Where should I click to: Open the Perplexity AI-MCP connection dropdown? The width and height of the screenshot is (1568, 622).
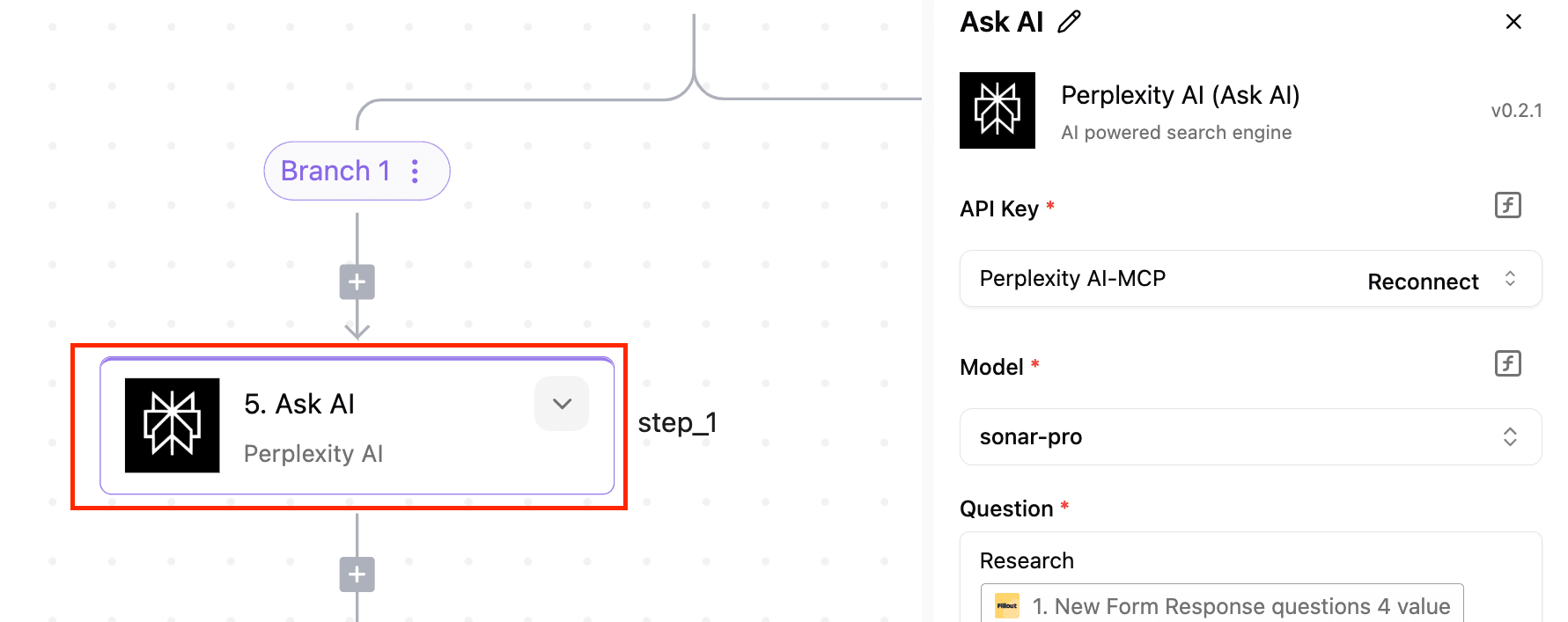pos(1250,279)
